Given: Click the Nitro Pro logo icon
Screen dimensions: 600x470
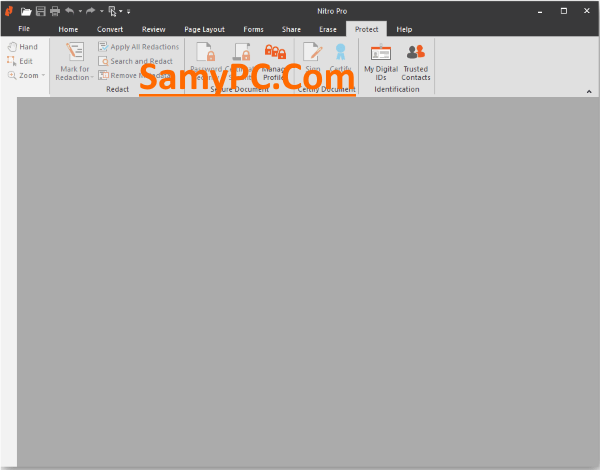Looking at the screenshot, I should (9, 11).
